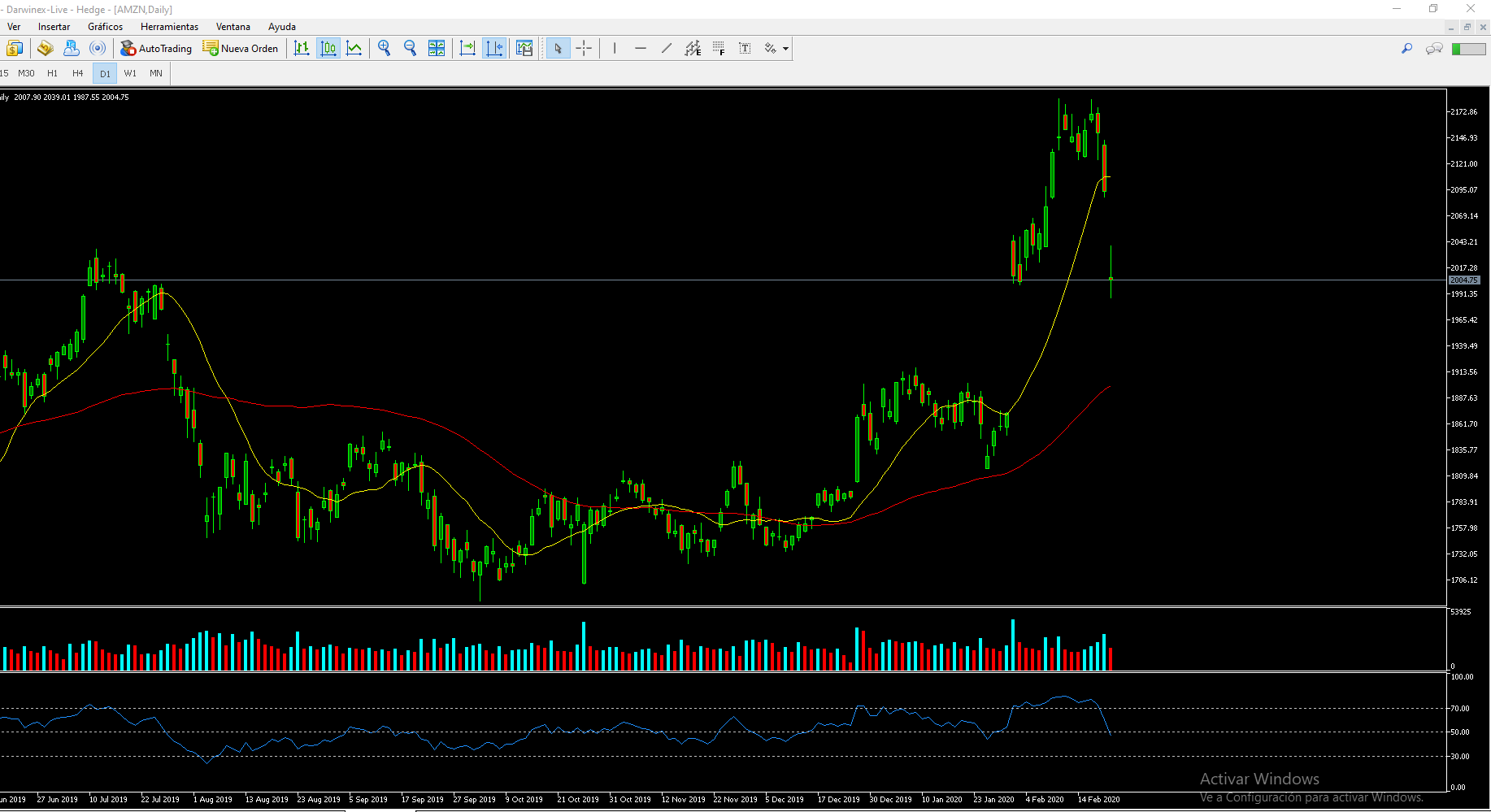Image resolution: width=1491 pixels, height=812 pixels.
Task: Open the Ayuda menu
Action: (x=282, y=27)
